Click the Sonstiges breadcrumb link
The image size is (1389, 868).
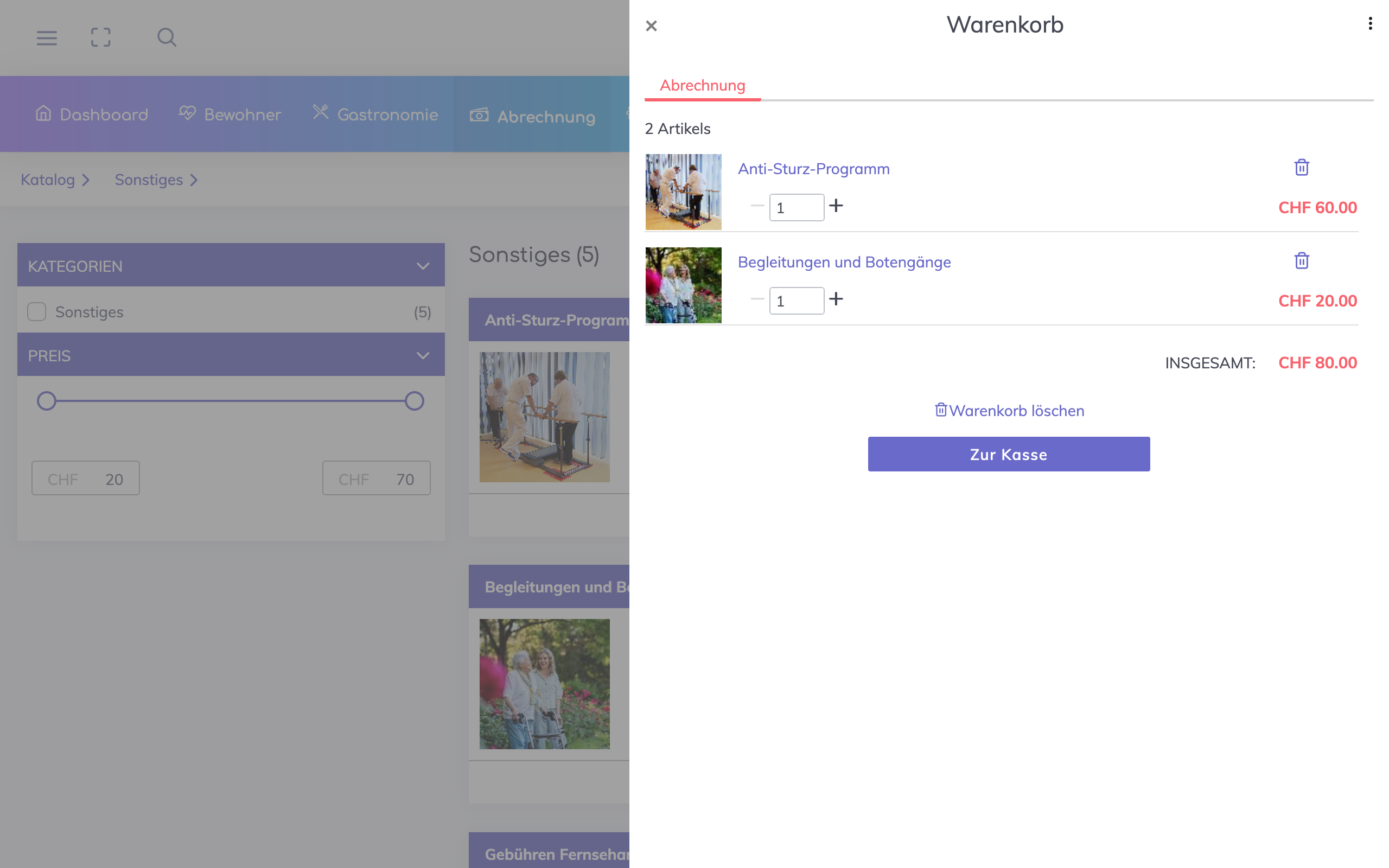click(x=149, y=180)
